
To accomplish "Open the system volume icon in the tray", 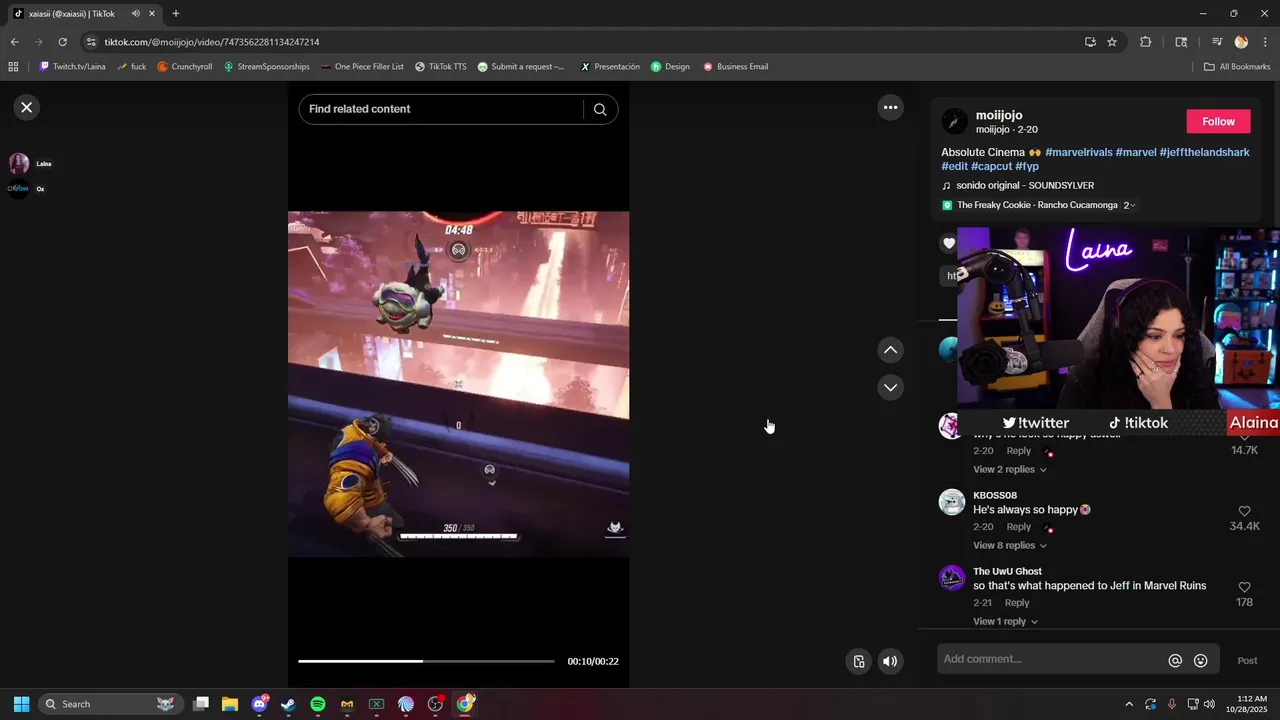I will 1210,704.
